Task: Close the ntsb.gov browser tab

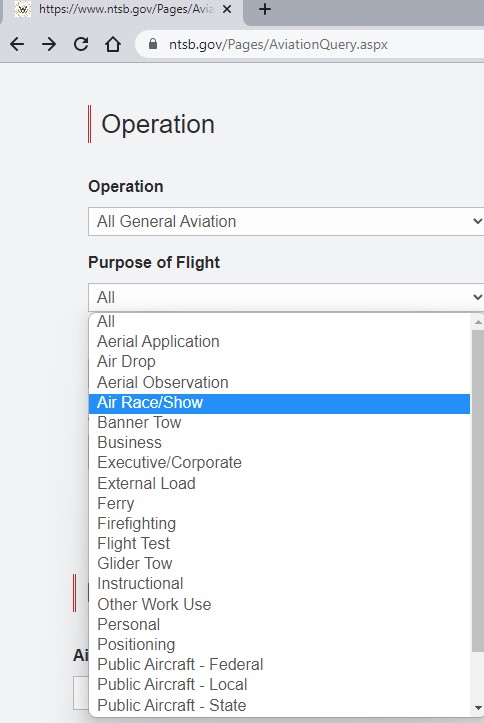Action: tap(227, 9)
